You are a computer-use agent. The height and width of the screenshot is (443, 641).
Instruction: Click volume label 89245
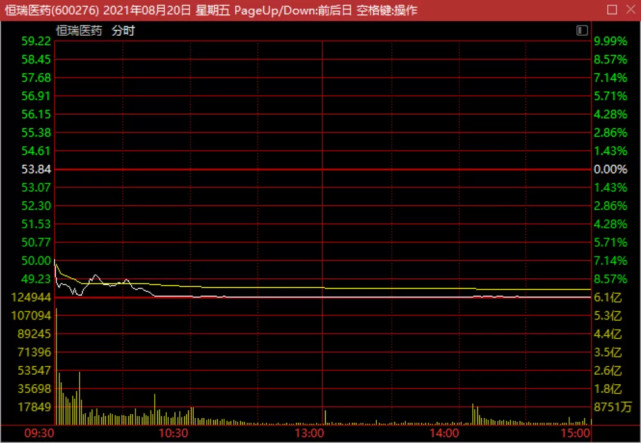pos(34,334)
